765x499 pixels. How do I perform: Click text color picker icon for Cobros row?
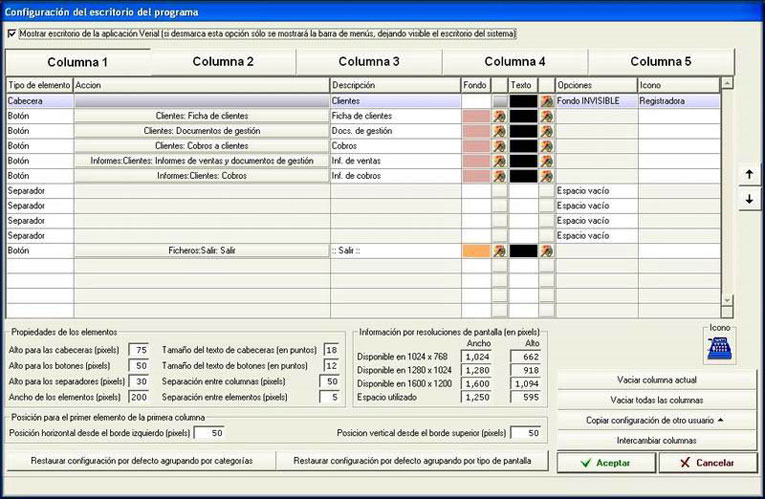546,146
